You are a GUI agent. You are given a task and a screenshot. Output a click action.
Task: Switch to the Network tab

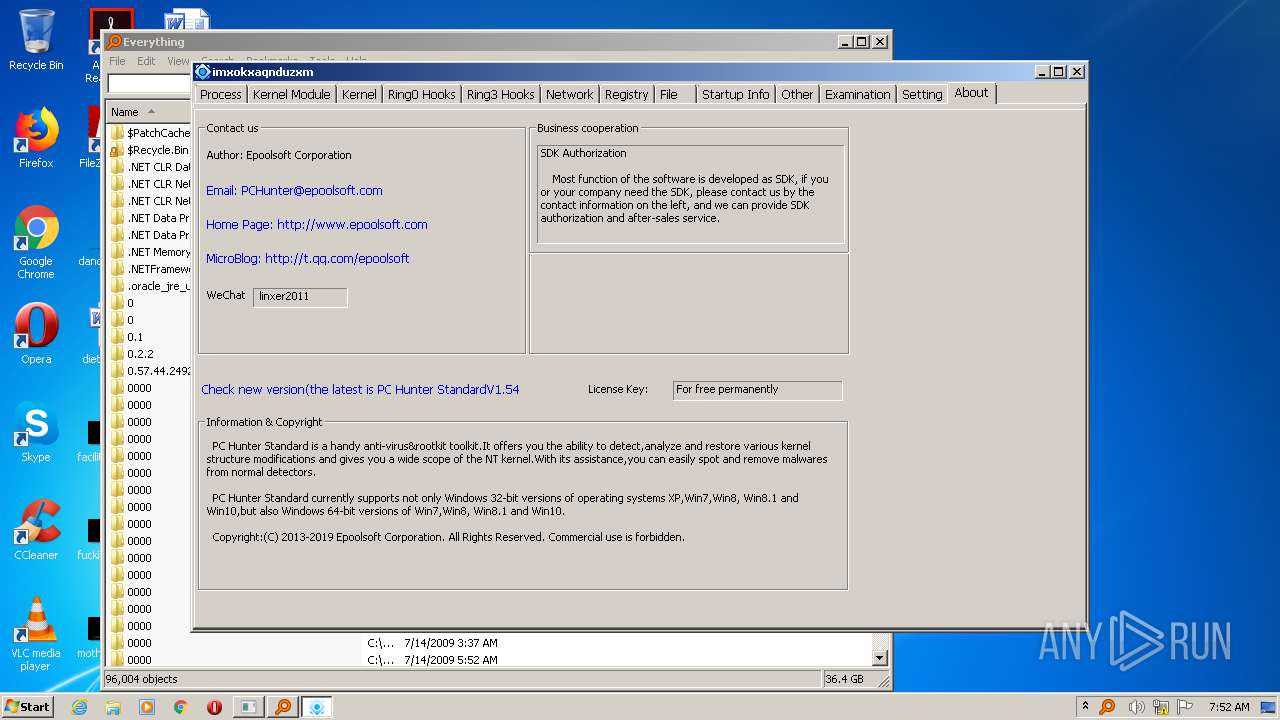point(569,94)
